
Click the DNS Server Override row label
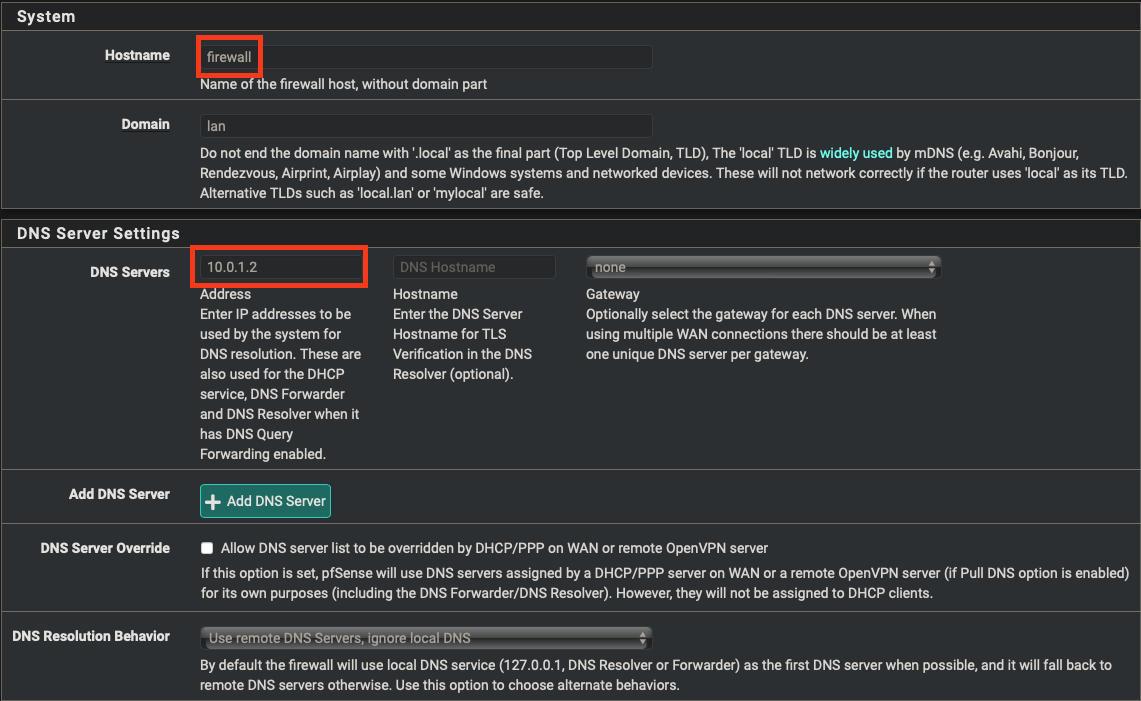(x=105, y=548)
